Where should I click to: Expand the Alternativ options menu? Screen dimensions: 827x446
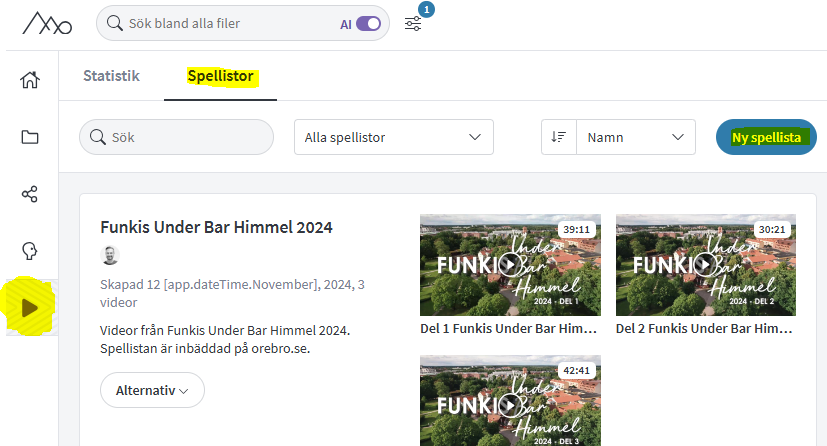(152, 390)
